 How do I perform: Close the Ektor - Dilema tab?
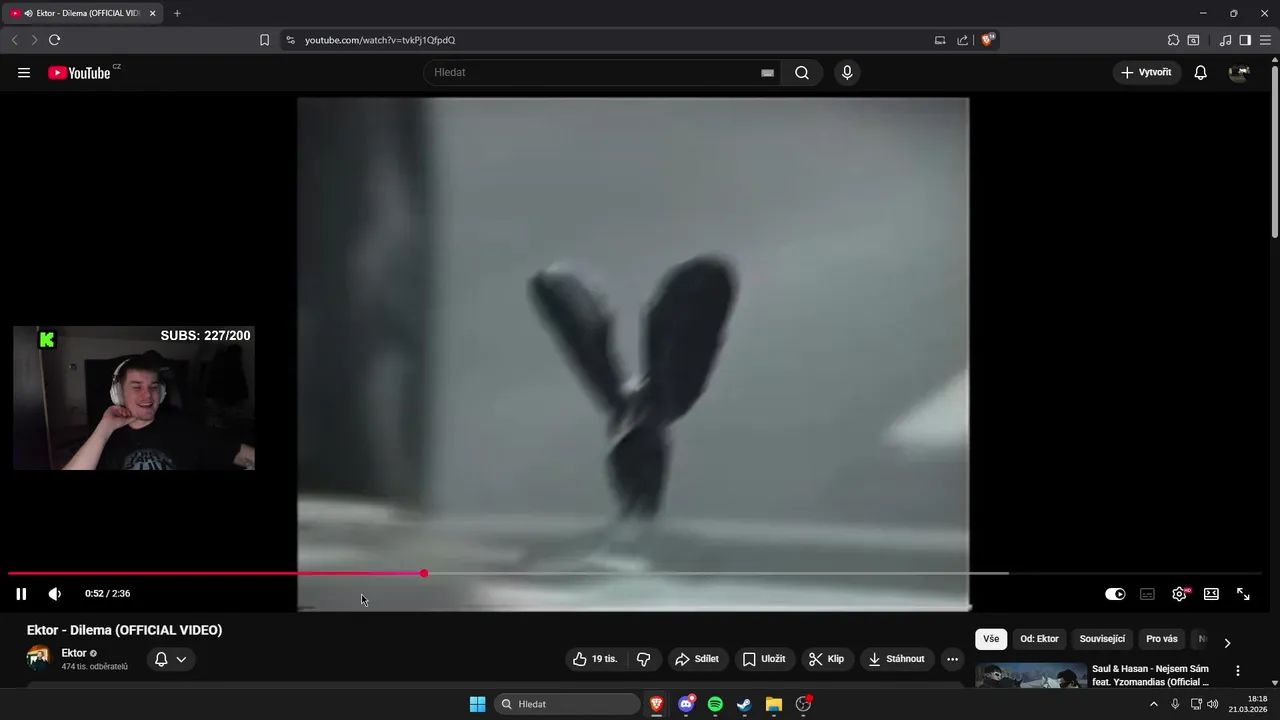coord(153,13)
